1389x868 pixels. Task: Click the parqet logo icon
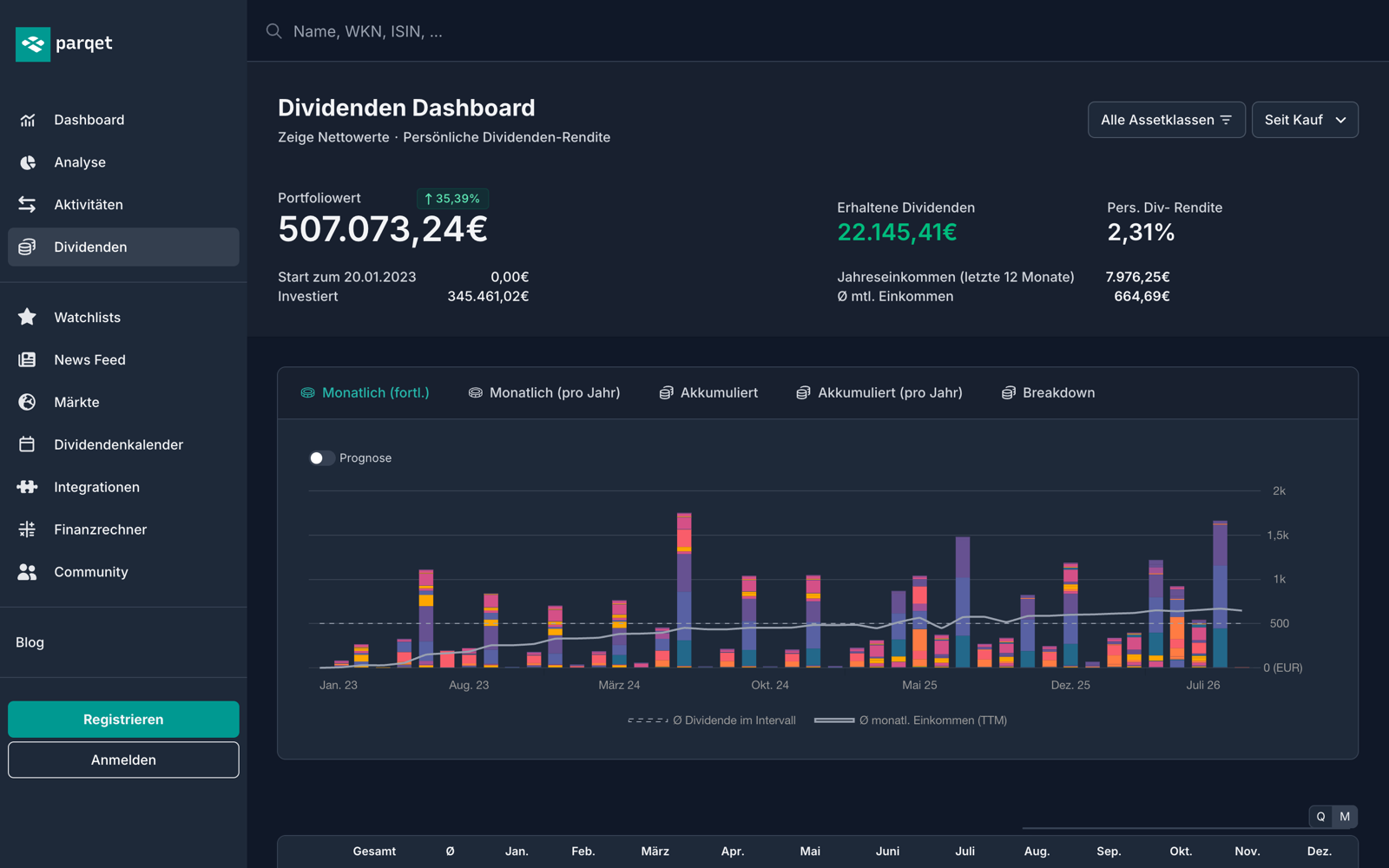coord(33,43)
